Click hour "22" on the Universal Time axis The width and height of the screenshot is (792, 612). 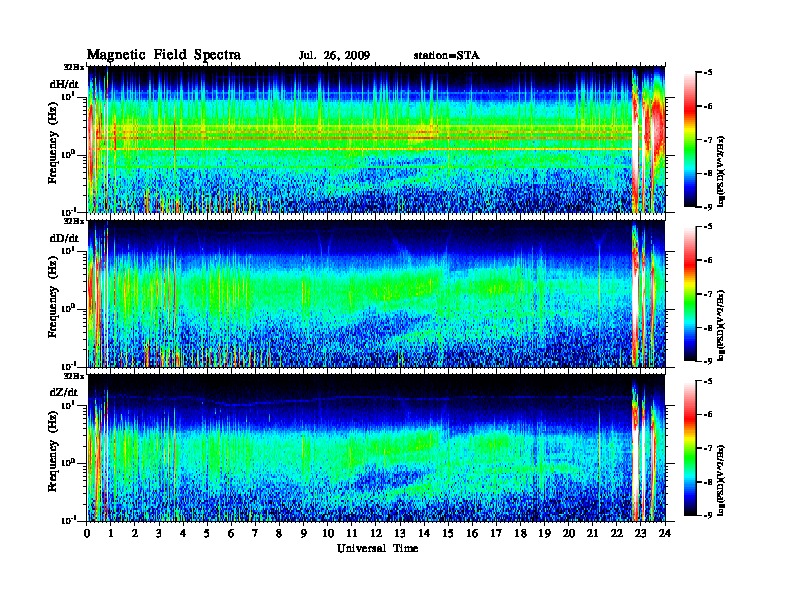pyautogui.click(x=617, y=533)
